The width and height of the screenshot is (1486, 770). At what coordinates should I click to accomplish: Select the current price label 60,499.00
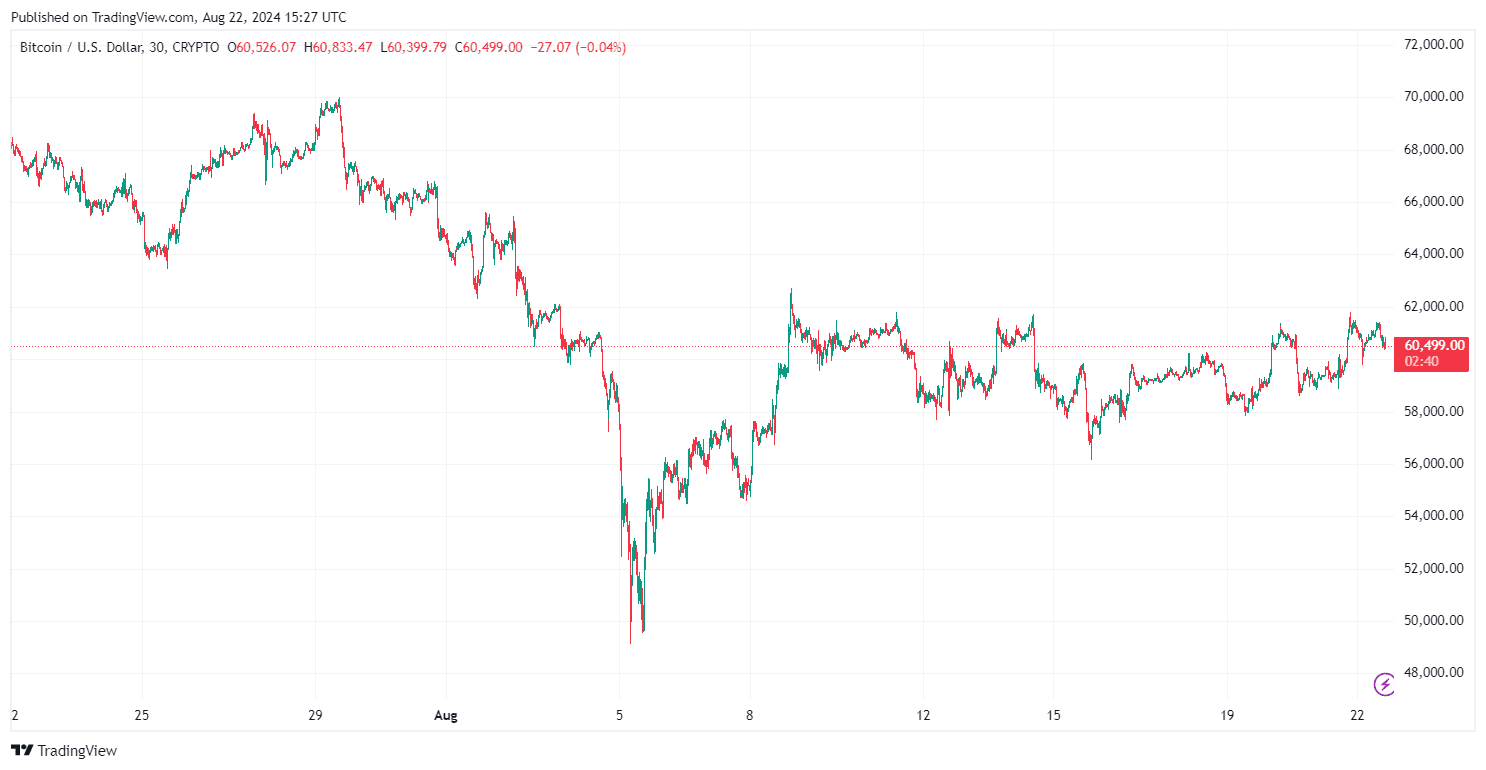(x=1435, y=345)
